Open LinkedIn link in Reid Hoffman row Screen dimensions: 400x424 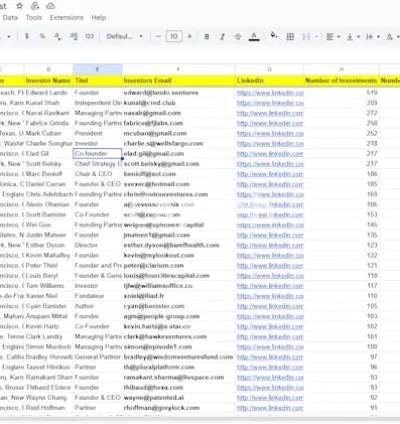click(270, 408)
